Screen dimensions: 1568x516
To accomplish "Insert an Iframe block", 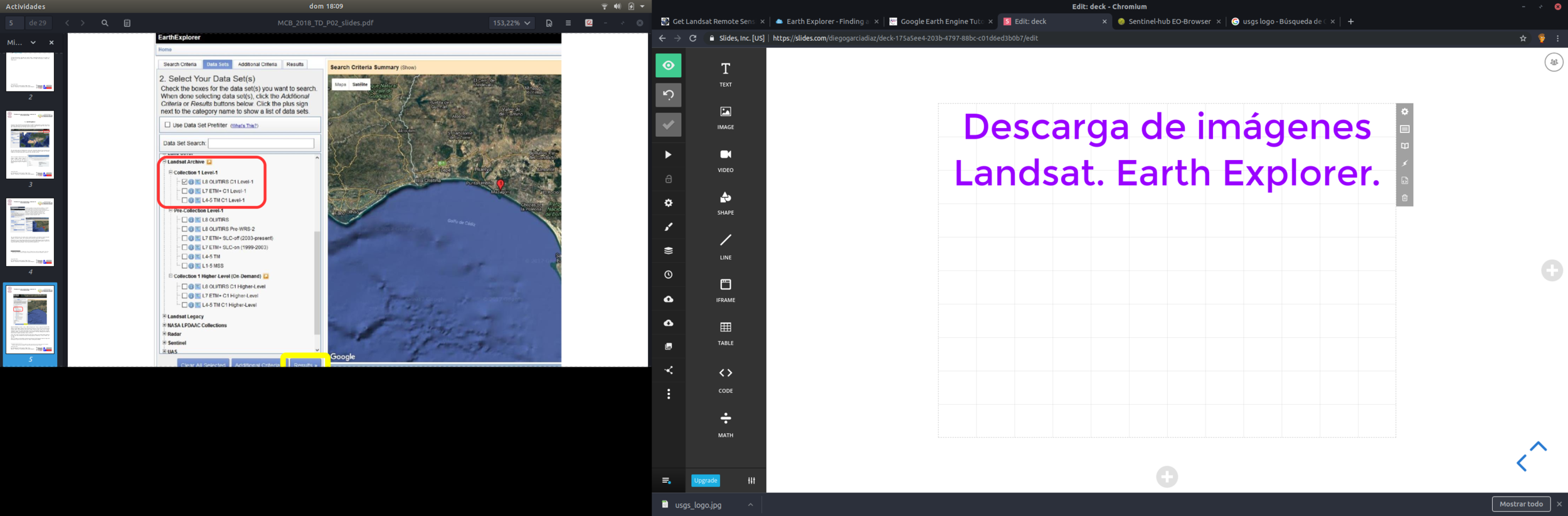I will [725, 290].
